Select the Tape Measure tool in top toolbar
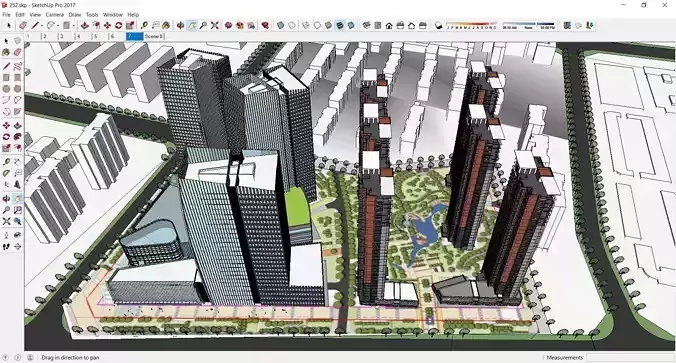This screenshot has width=676, height=363. [144, 25]
